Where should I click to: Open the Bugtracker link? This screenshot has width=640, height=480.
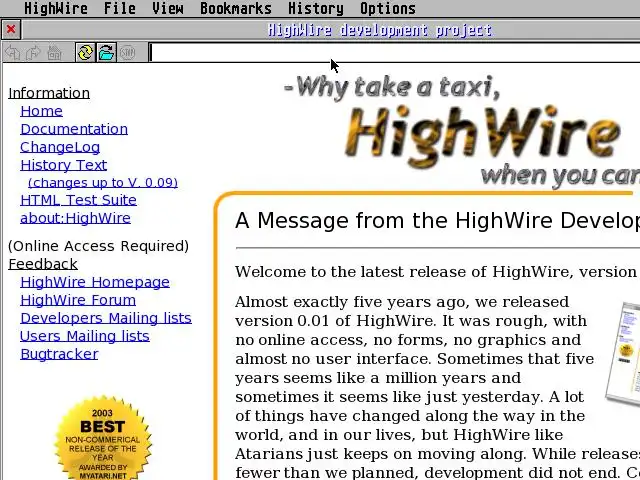click(59, 354)
